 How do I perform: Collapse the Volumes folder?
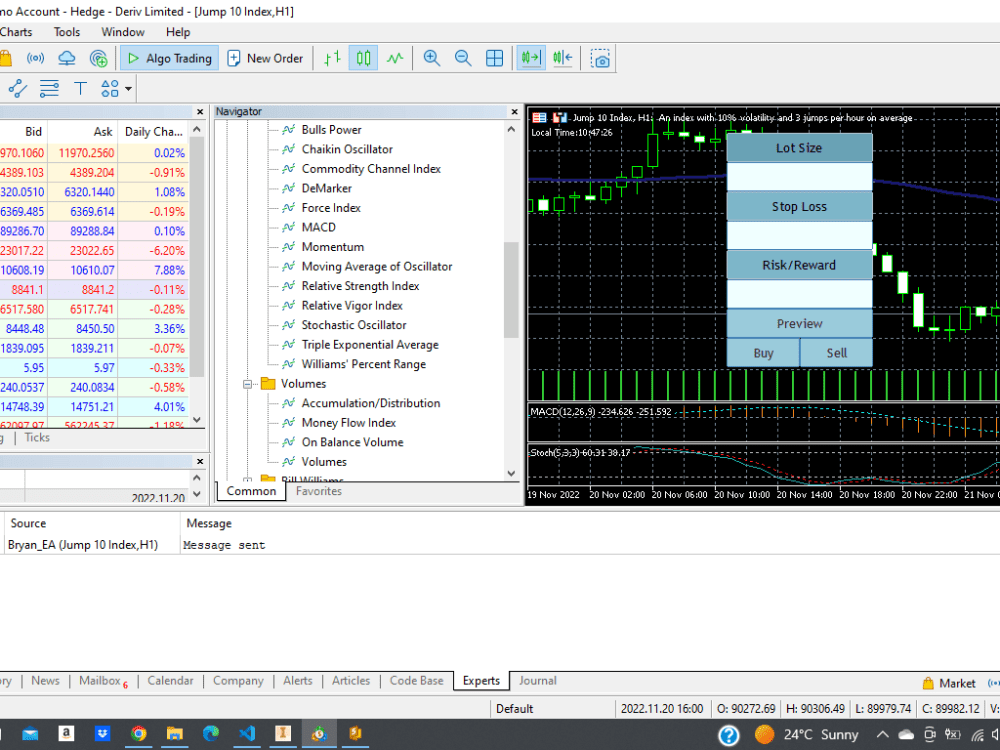247,384
